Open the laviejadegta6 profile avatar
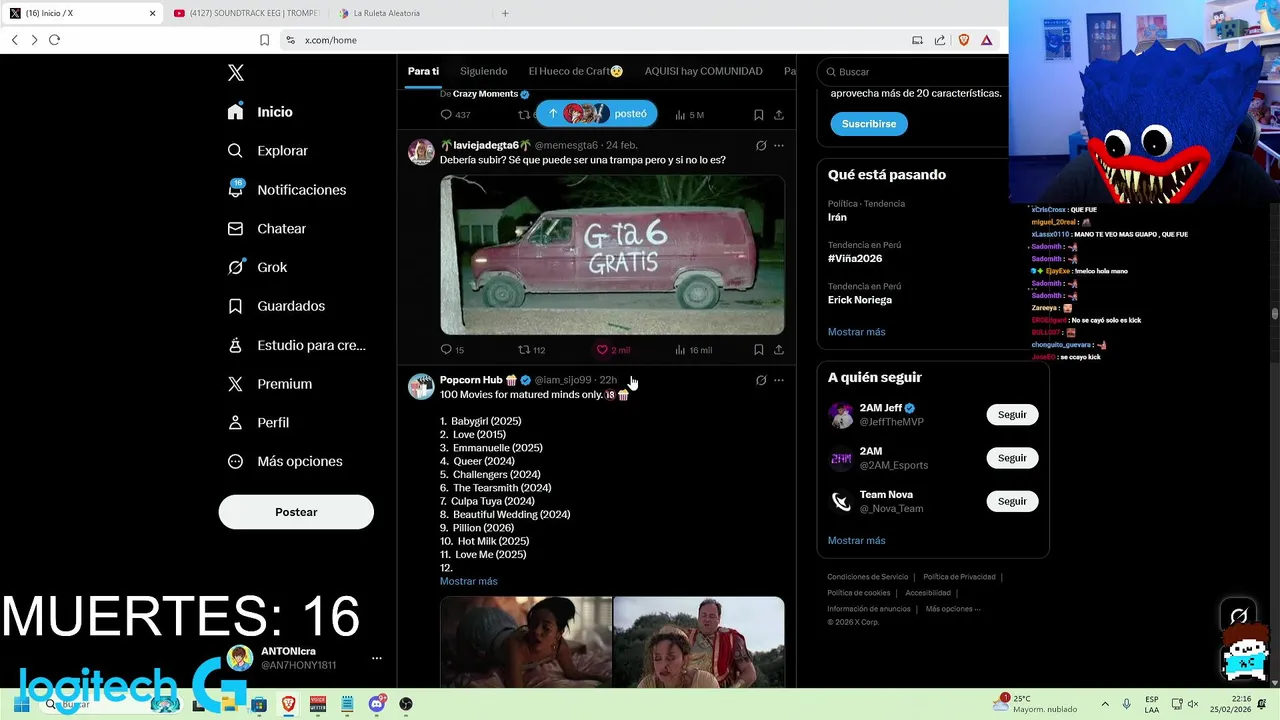Screen dimensions: 1280x720 pyautogui.click(x=421, y=152)
